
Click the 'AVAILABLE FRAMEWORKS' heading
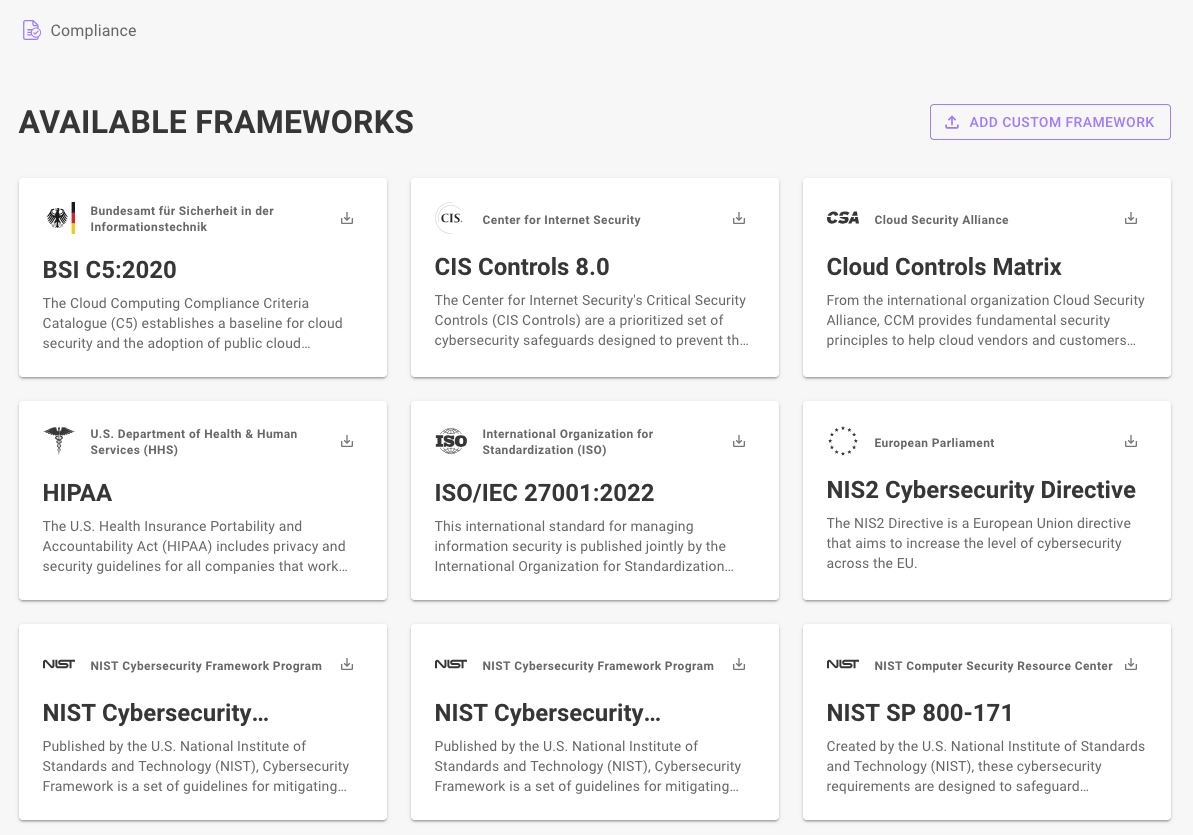tap(216, 122)
